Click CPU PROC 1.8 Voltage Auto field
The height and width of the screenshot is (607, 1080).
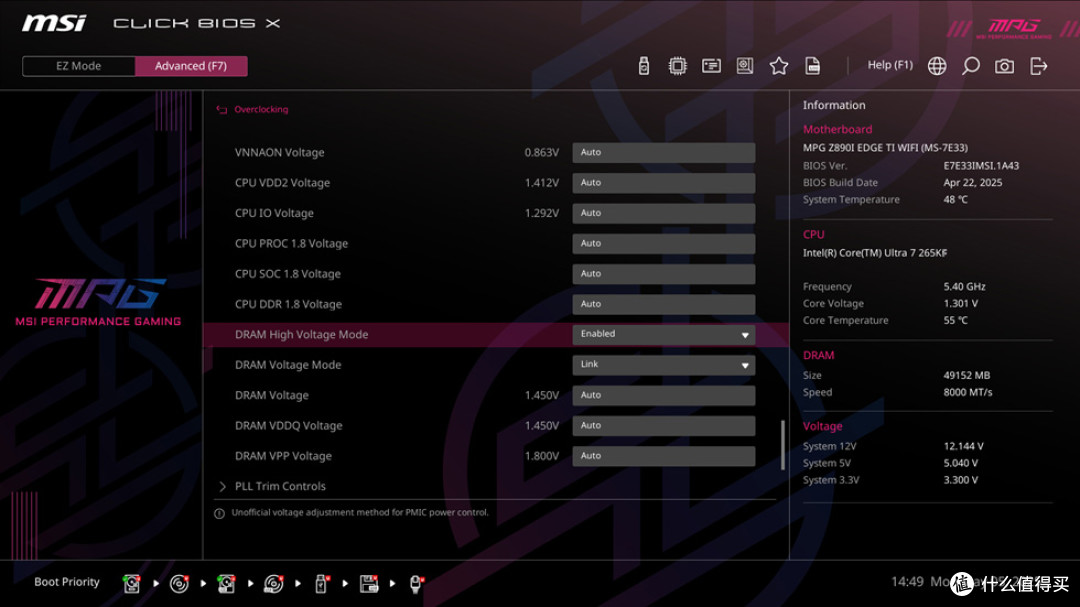[663, 243]
